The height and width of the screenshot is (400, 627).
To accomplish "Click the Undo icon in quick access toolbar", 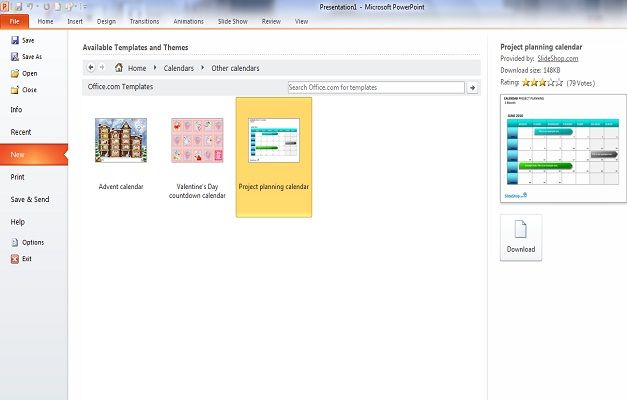I will click(30, 7).
